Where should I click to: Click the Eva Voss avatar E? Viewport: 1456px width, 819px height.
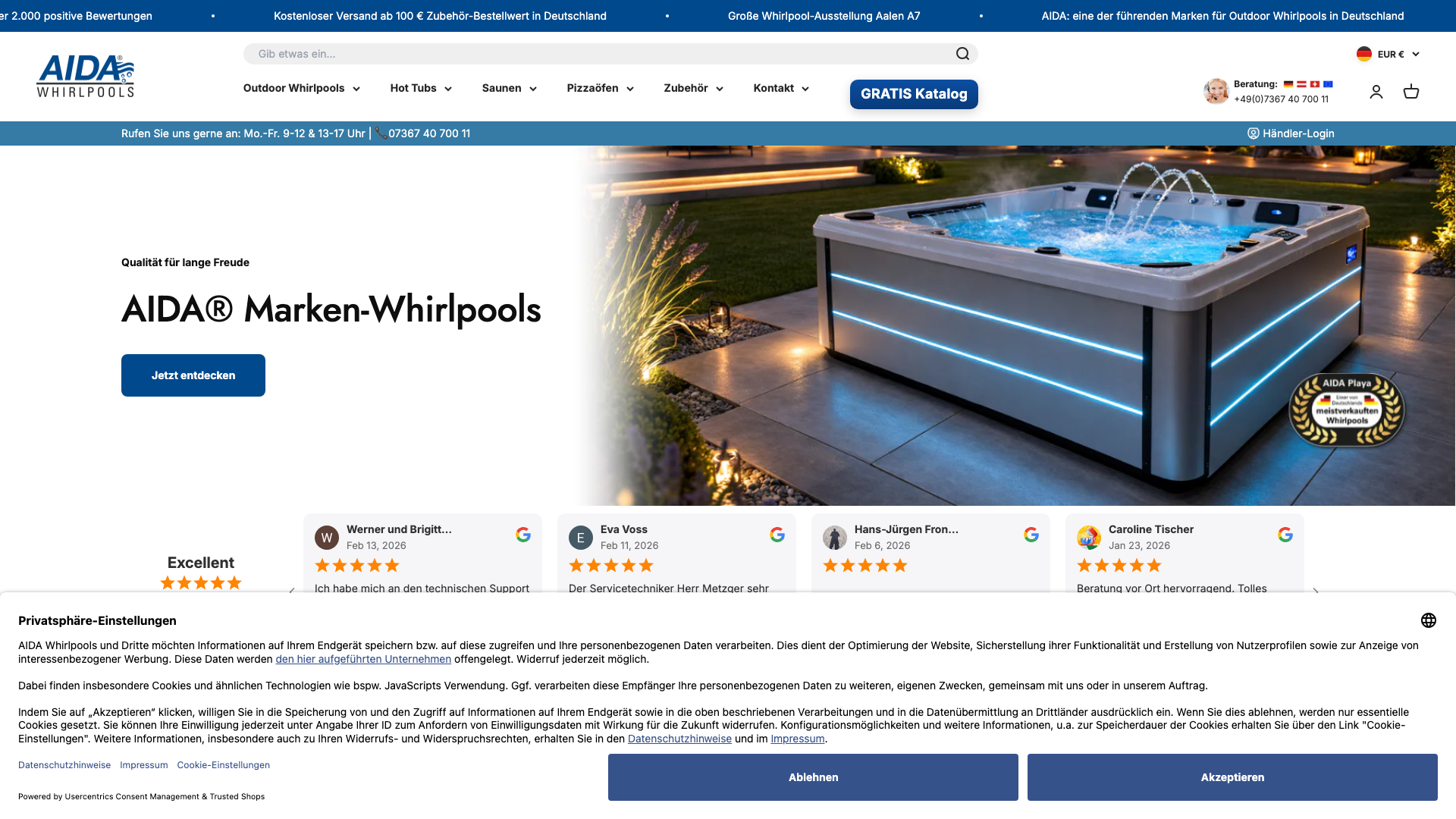point(581,538)
